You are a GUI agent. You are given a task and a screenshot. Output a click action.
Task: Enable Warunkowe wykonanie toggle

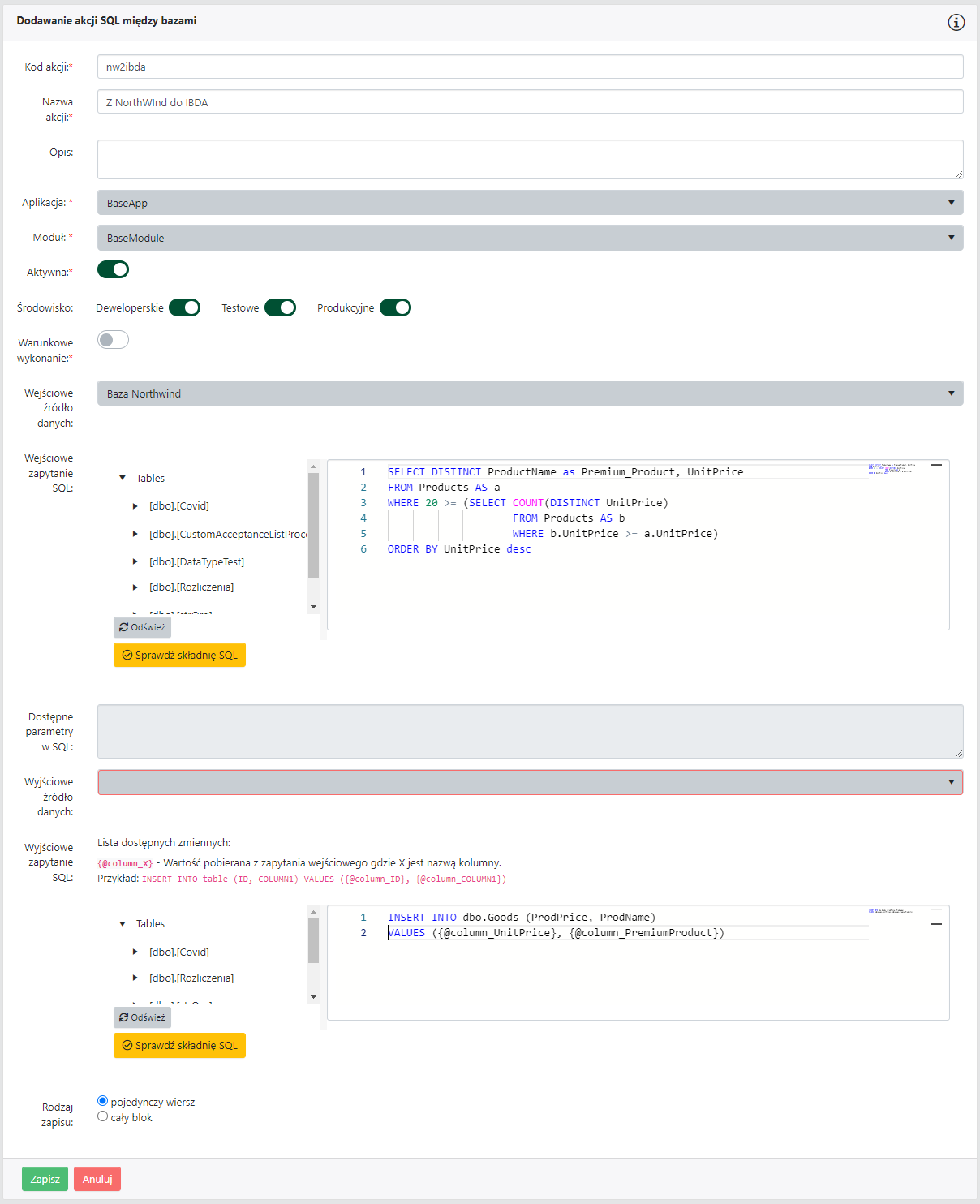click(113, 339)
